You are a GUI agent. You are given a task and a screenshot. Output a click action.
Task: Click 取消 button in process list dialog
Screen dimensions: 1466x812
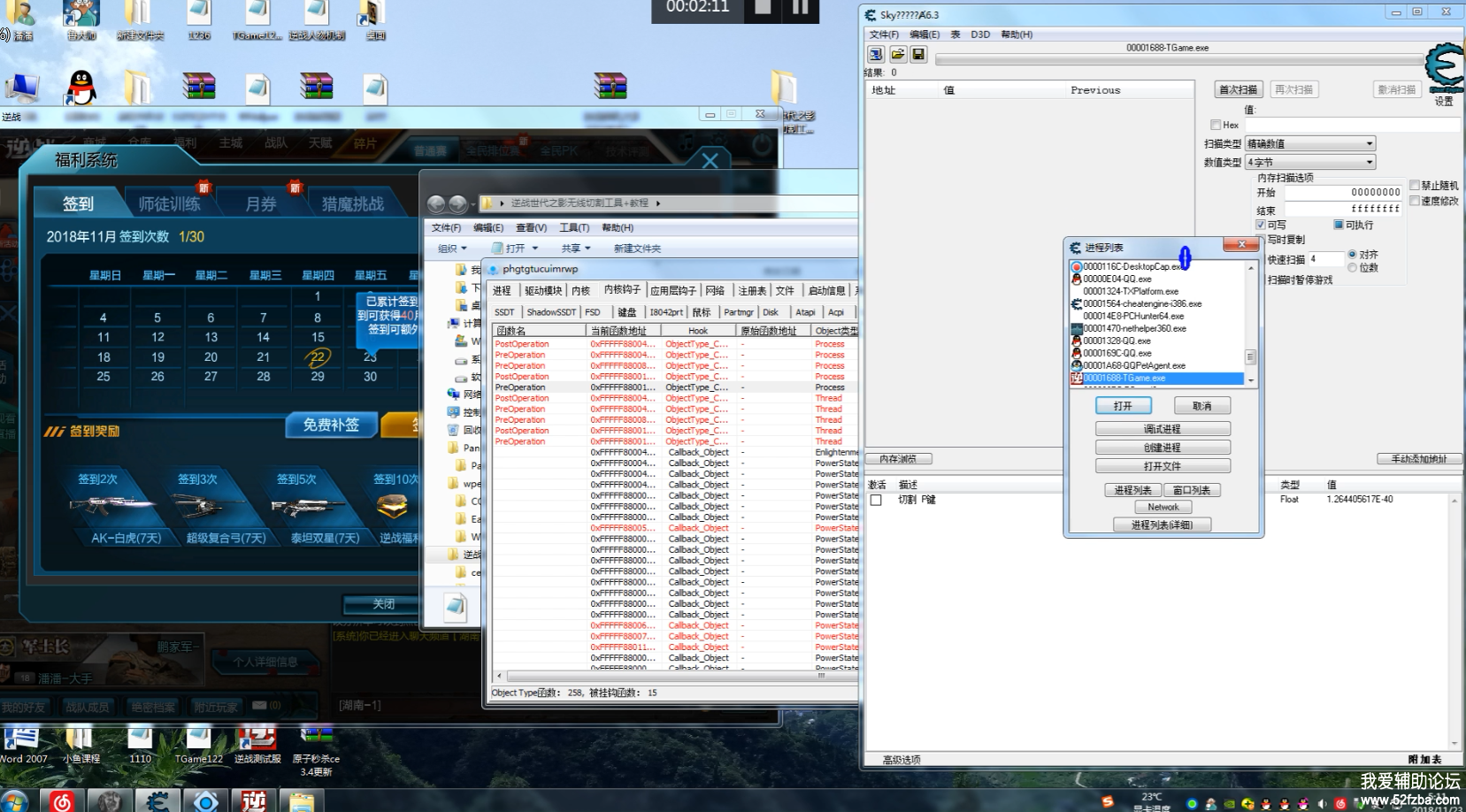[x=1201, y=405]
